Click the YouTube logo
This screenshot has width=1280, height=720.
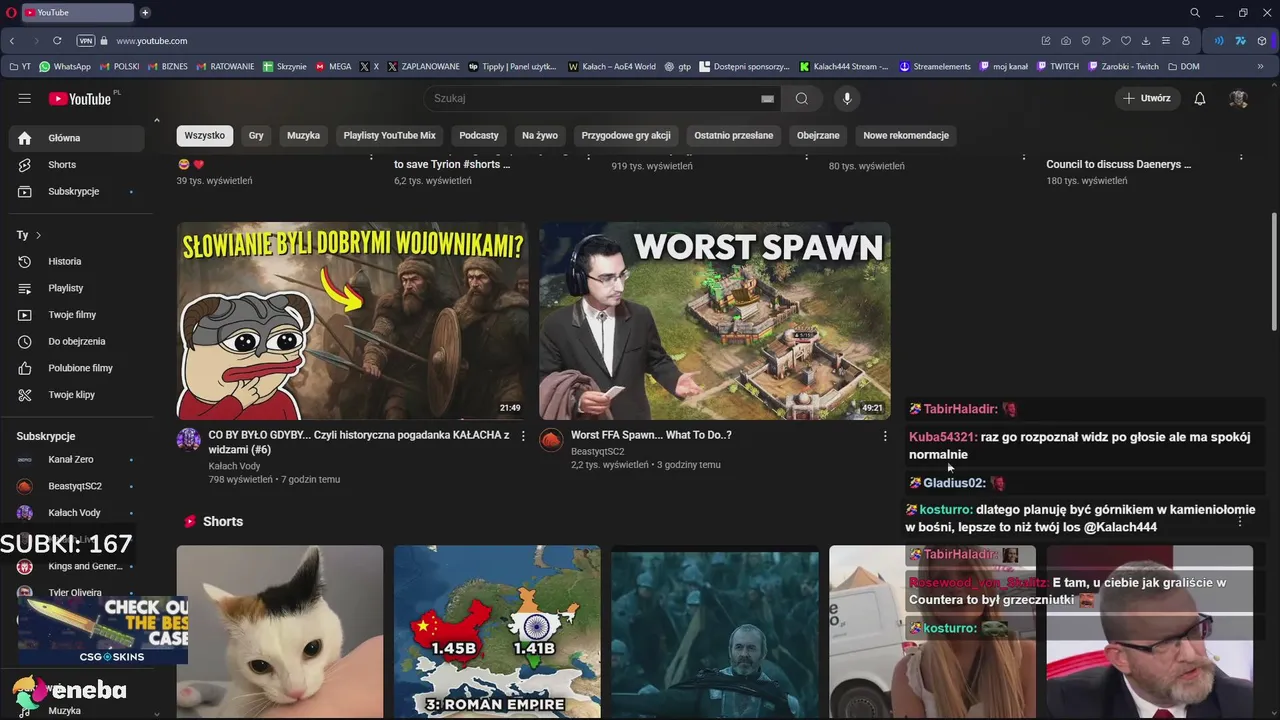[x=80, y=98]
